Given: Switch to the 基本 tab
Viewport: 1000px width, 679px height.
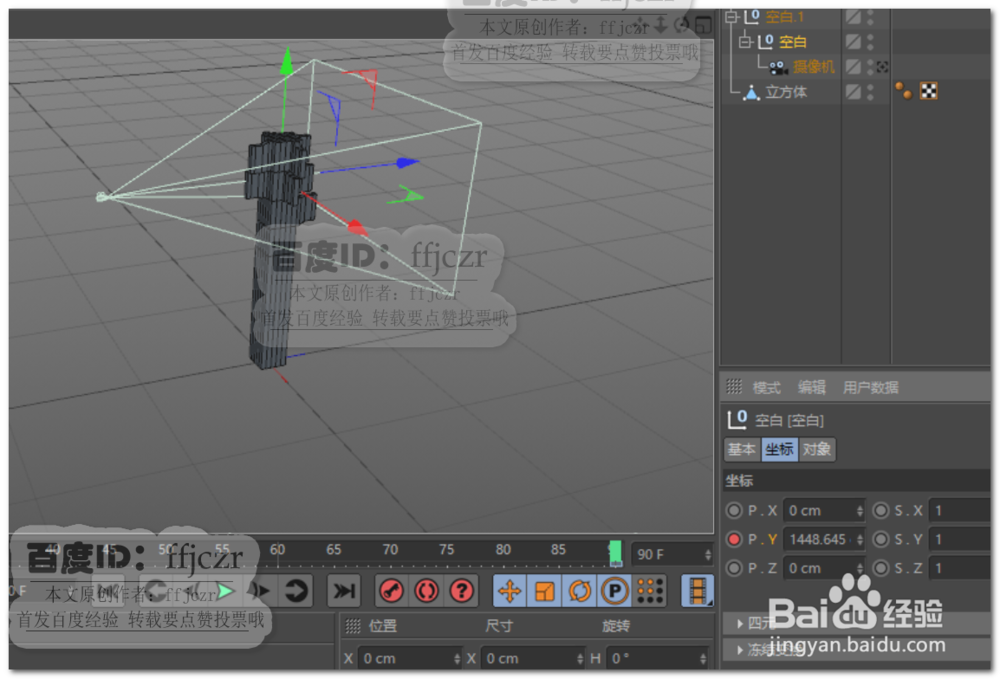Looking at the screenshot, I should click(742, 449).
